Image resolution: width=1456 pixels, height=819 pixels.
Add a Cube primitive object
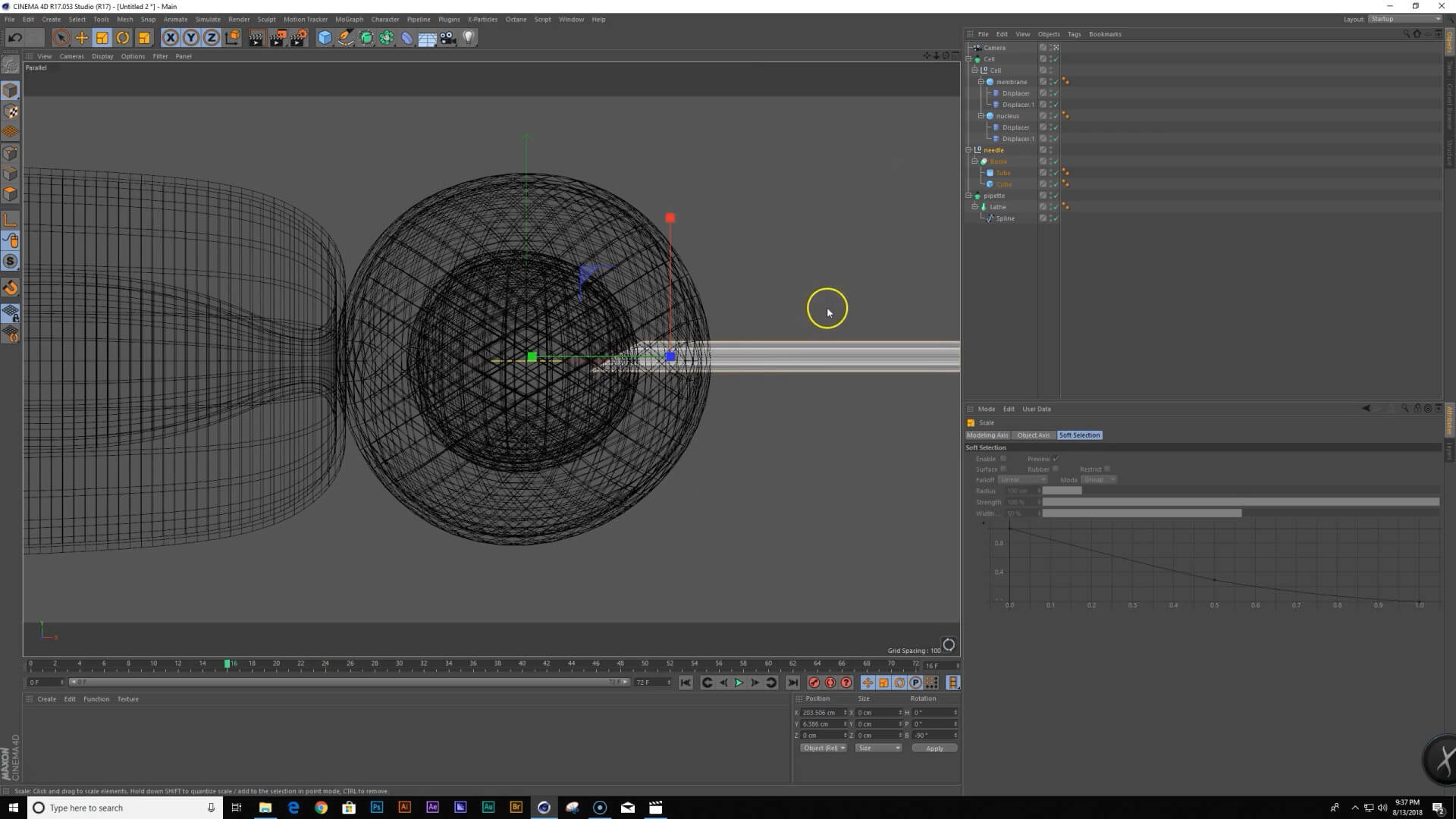[325, 38]
